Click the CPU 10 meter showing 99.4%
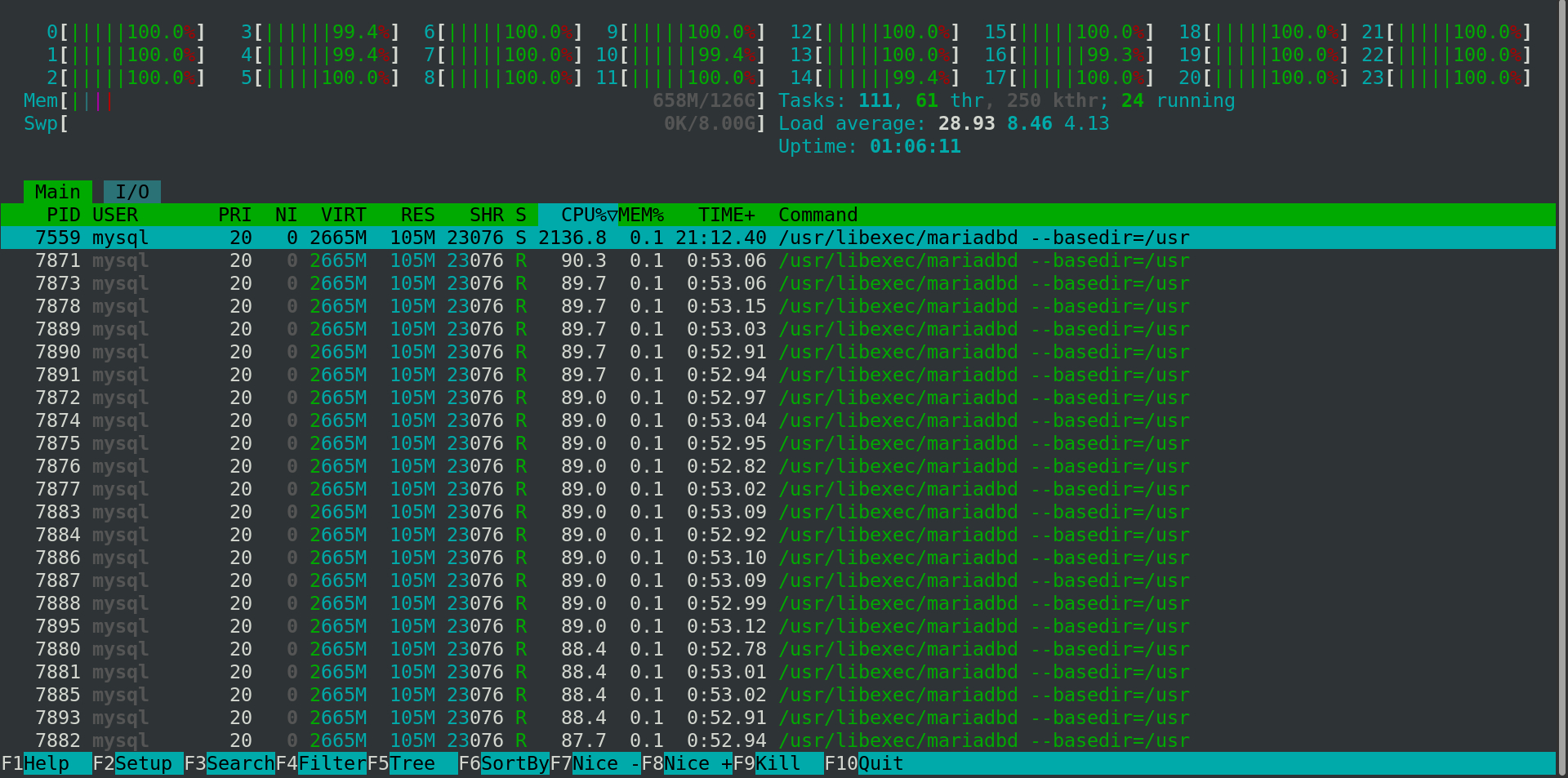 (680, 55)
